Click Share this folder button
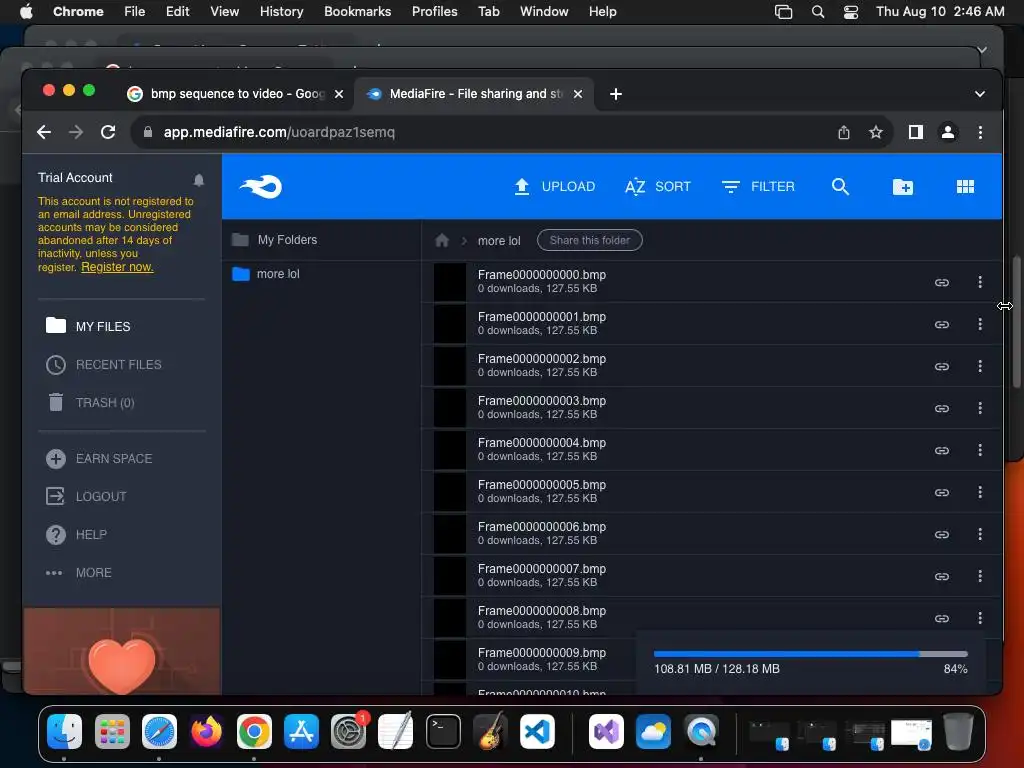Viewport: 1024px width, 768px height. click(589, 240)
